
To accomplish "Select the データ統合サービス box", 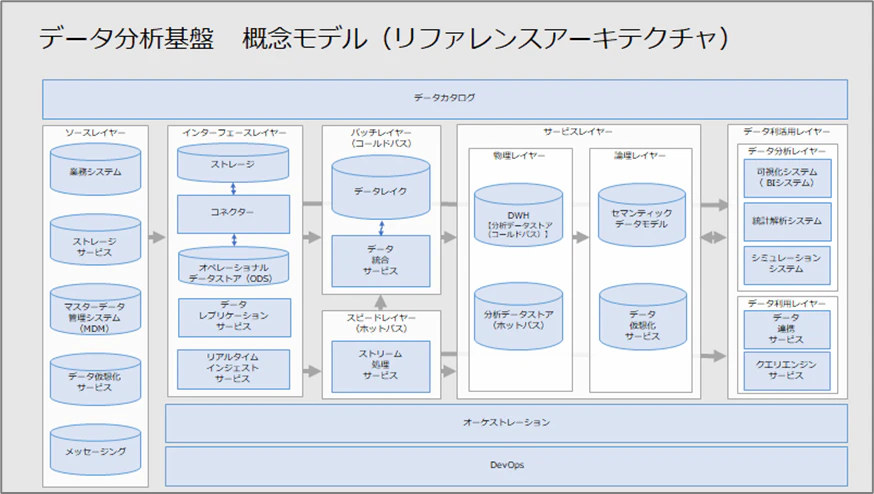I will 381,260.
